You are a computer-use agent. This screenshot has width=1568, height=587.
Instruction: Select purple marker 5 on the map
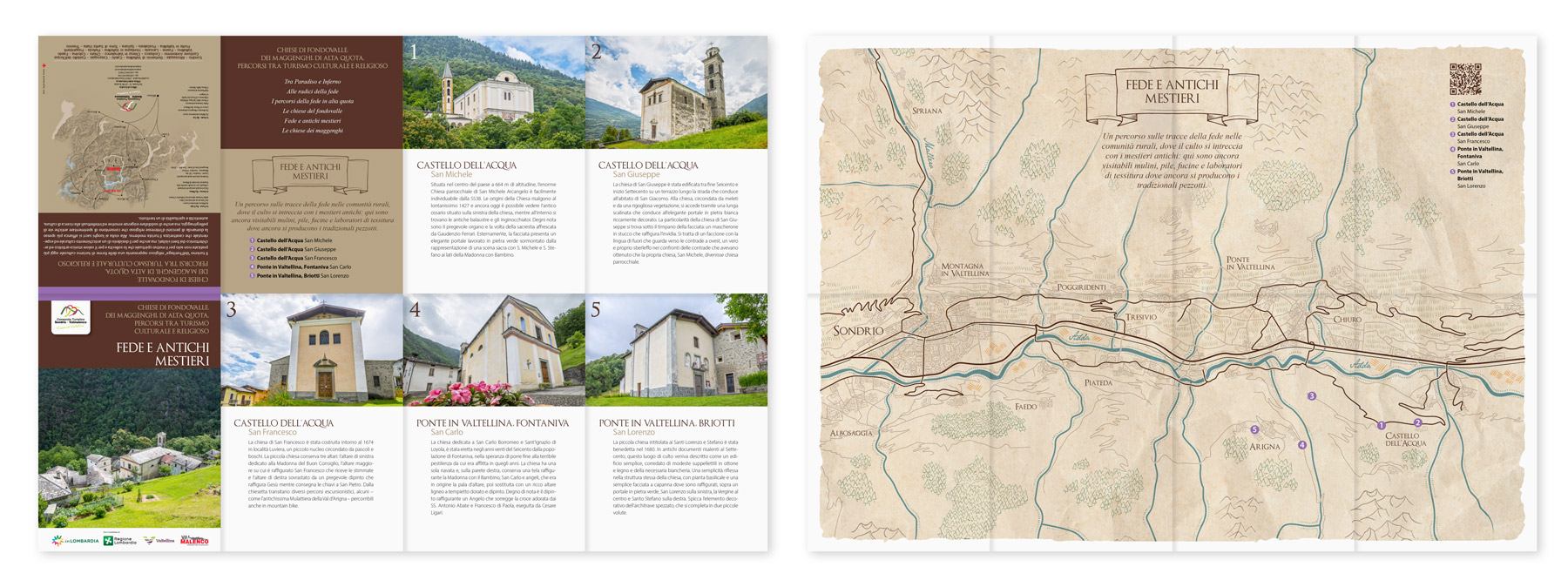pyautogui.click(x=1254, y=429)
